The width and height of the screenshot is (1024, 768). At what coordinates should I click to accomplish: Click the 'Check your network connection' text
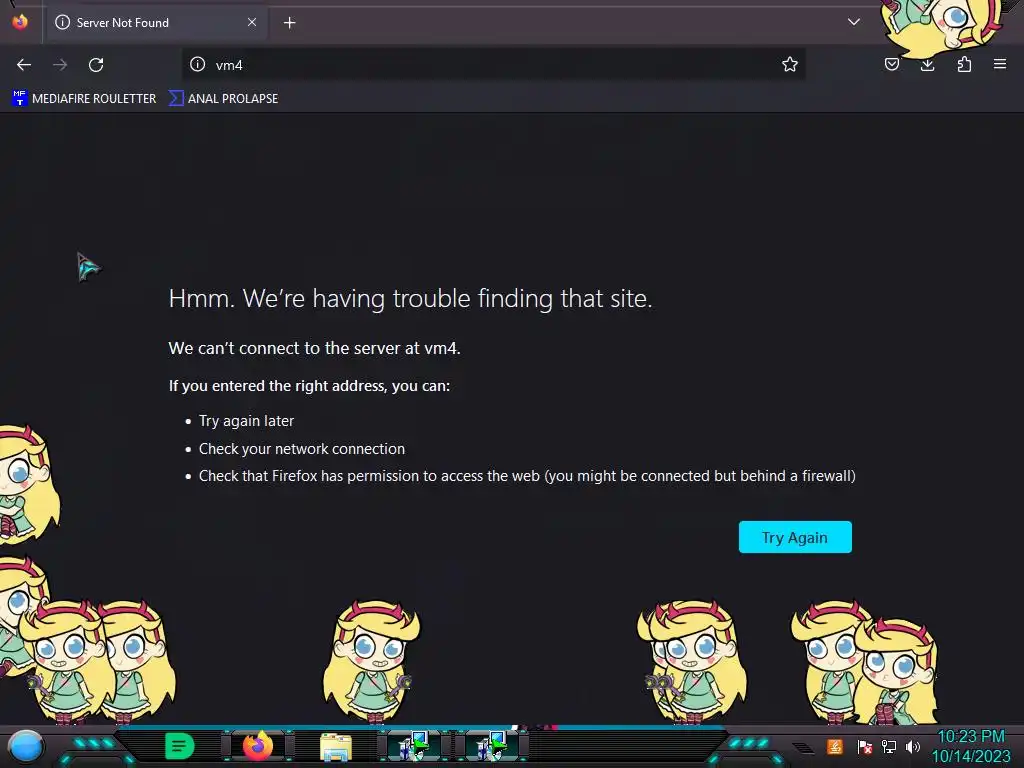coord(302,449)
